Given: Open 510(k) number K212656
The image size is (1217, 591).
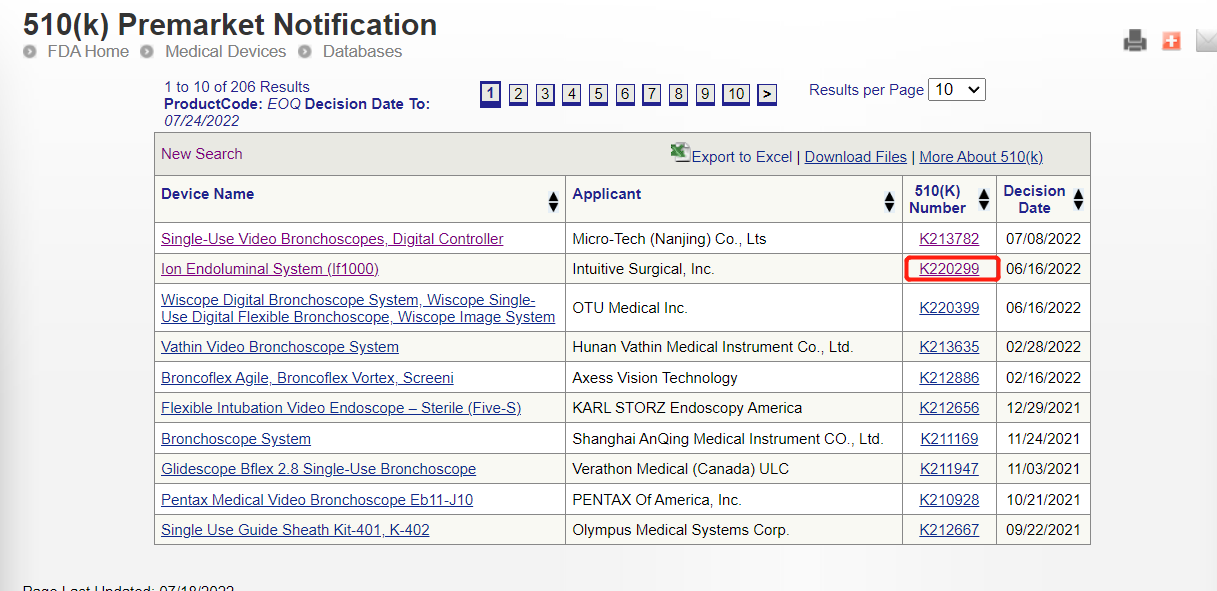Looking at the screenshot, I should [x=949, y=408].
